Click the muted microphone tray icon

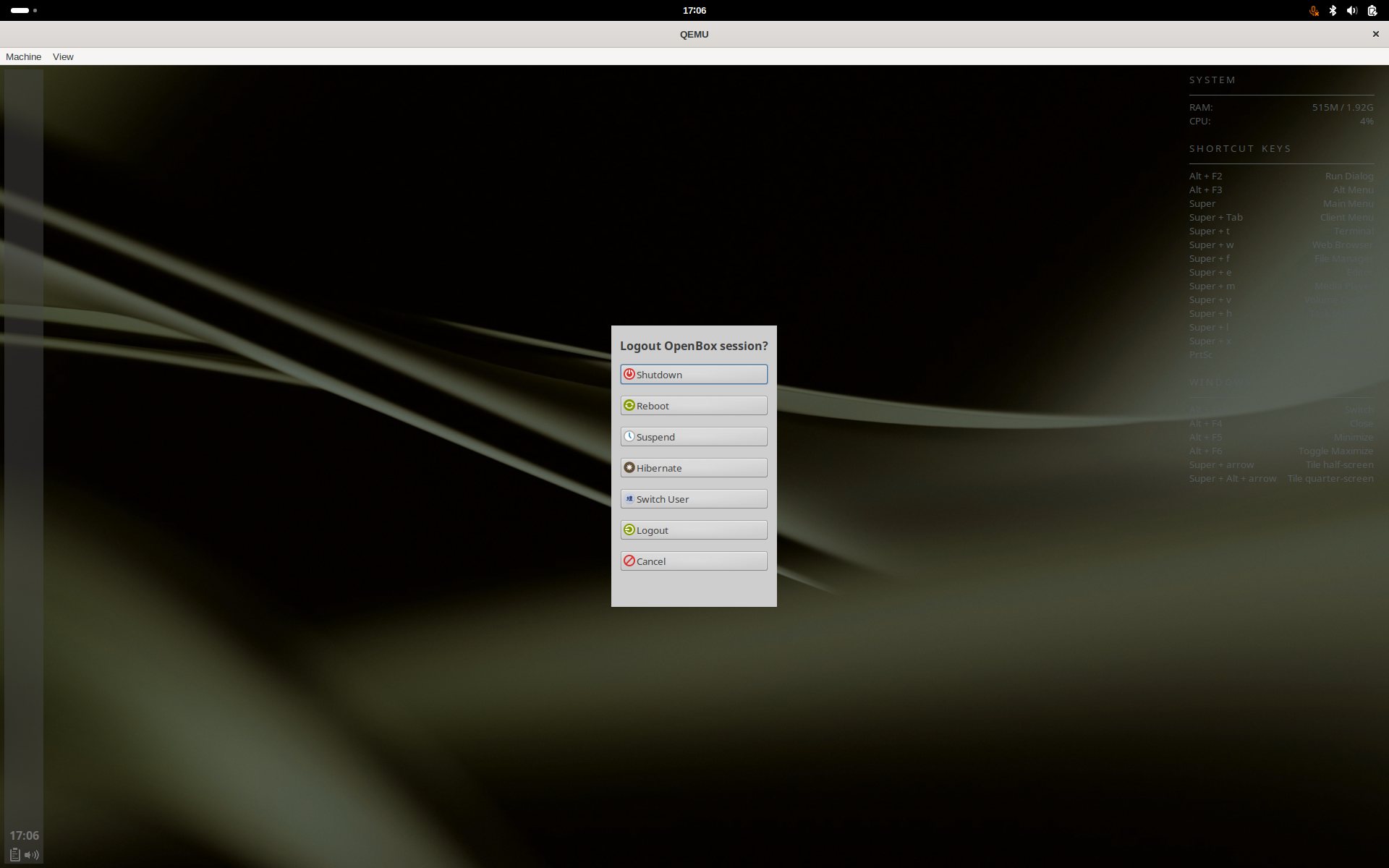click(x=1314, y=10)
